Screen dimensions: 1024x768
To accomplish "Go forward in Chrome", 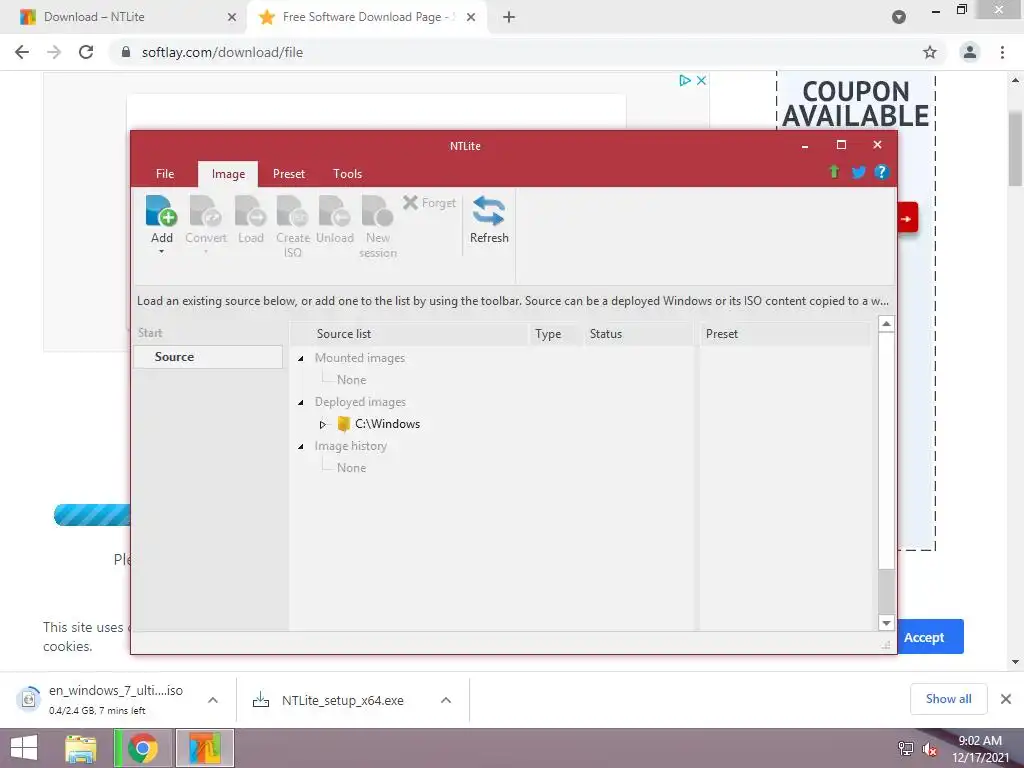I will [x=54, y=52].
